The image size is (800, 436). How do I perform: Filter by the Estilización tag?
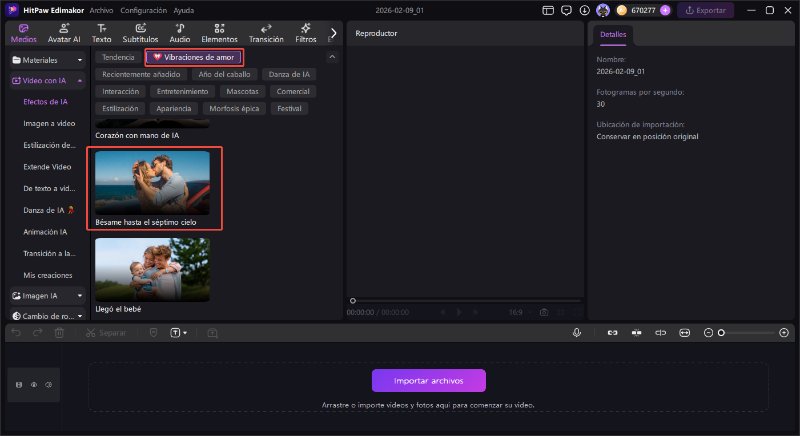tap(120, 109)
